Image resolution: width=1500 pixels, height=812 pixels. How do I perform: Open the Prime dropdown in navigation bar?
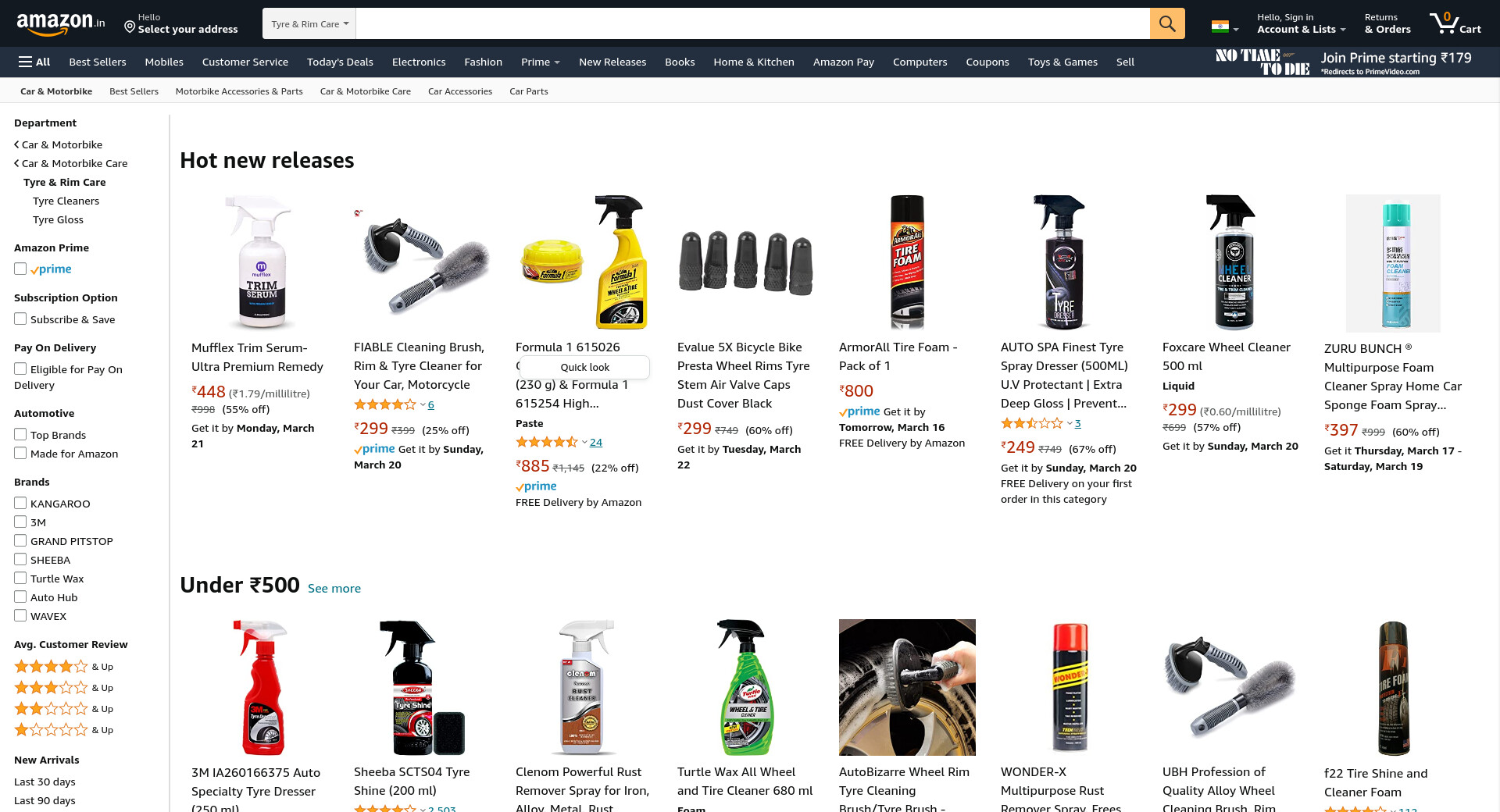[541, 62]
